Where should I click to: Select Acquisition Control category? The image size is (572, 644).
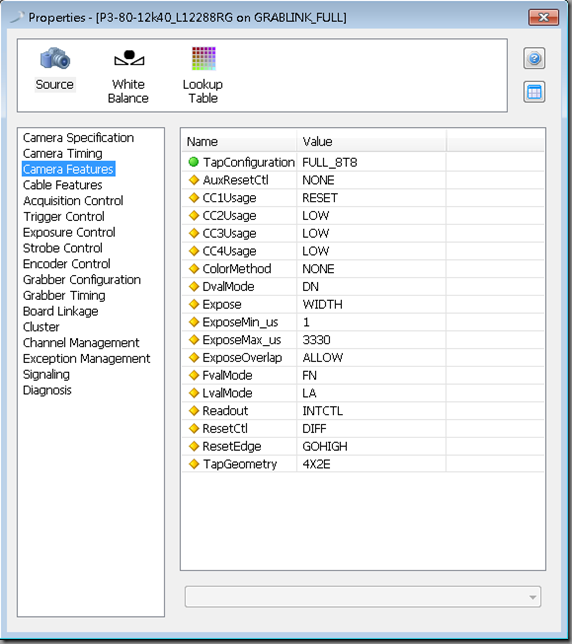pyautogui.click(x=73, y=201)
